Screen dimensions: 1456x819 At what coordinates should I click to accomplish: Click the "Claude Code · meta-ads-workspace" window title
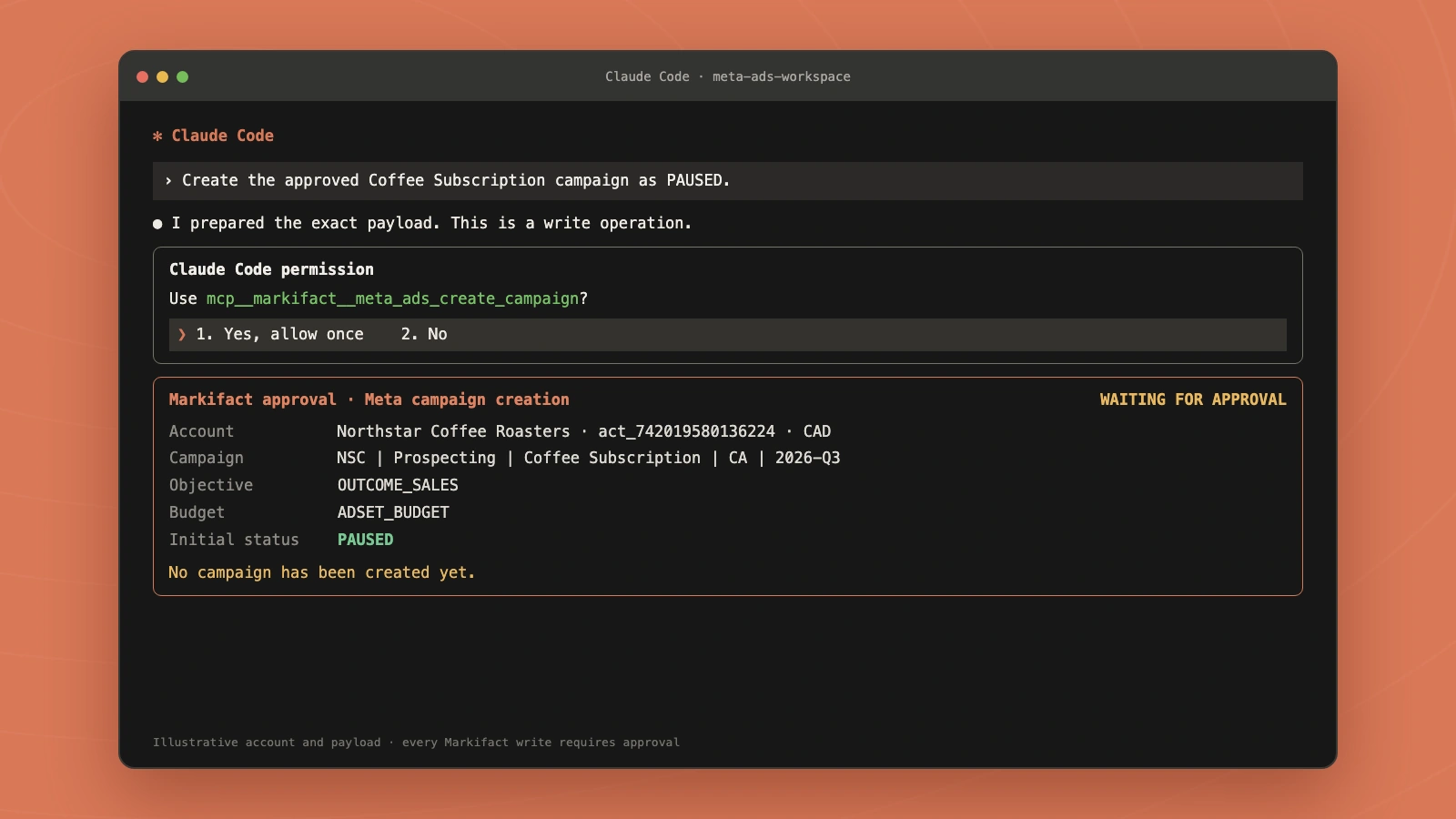coord(728,76)
